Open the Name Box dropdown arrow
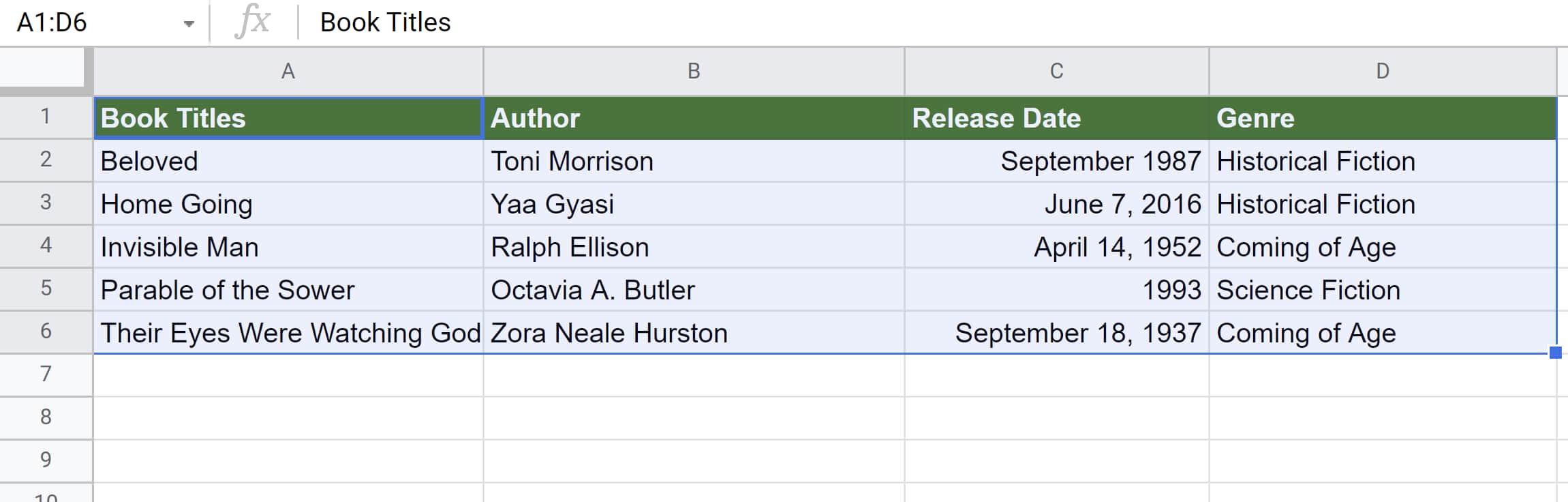Screen dimensions: 1568x502 (x=189, y=24)
